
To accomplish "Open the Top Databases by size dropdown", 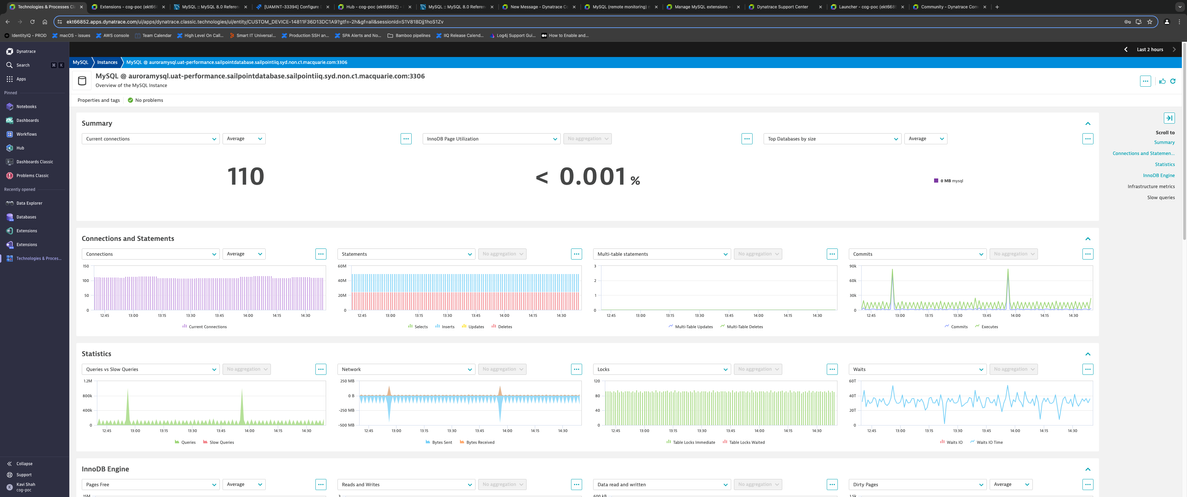I will [831, 139].
